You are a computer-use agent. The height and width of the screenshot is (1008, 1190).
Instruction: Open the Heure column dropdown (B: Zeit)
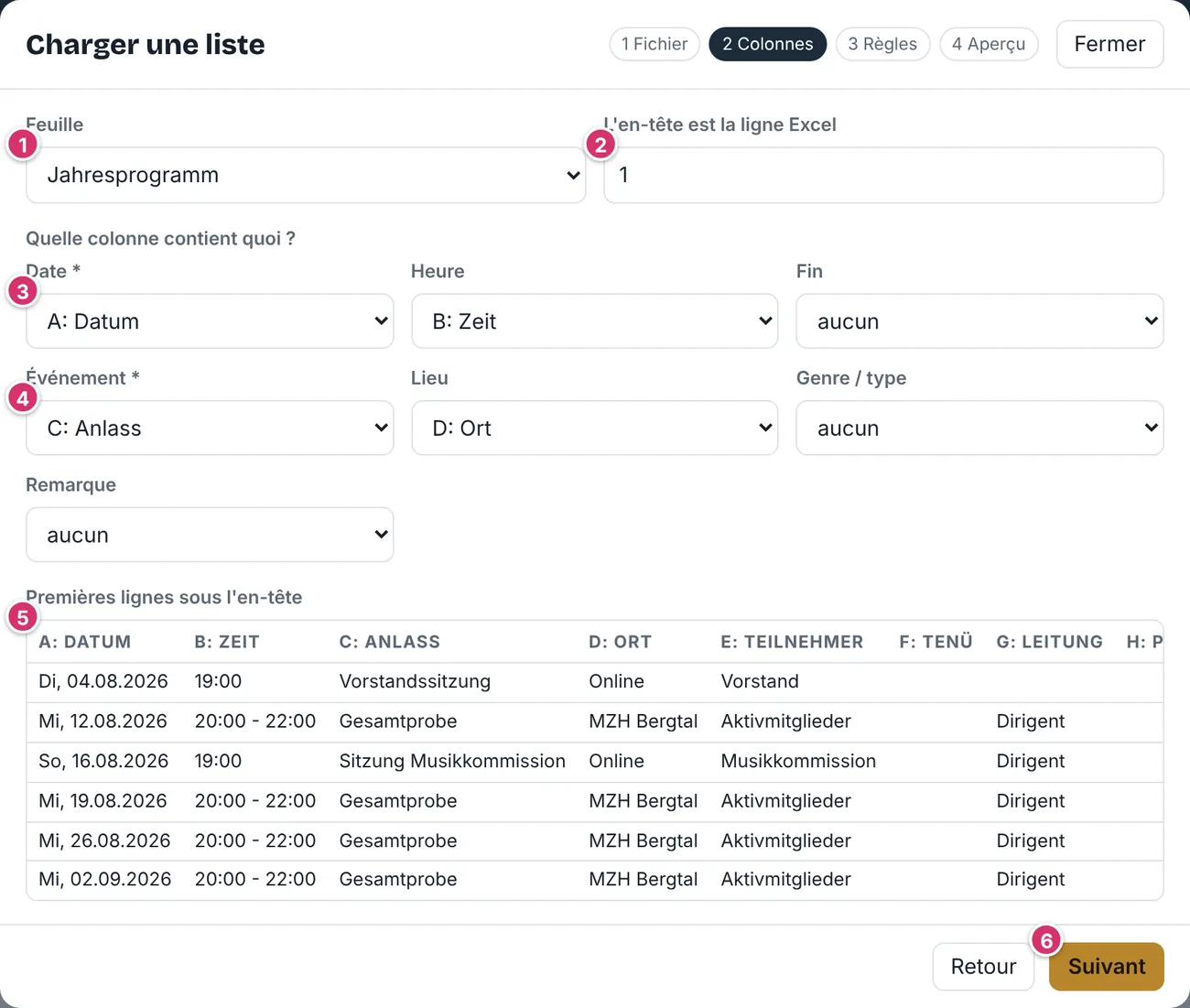(594, 321)
